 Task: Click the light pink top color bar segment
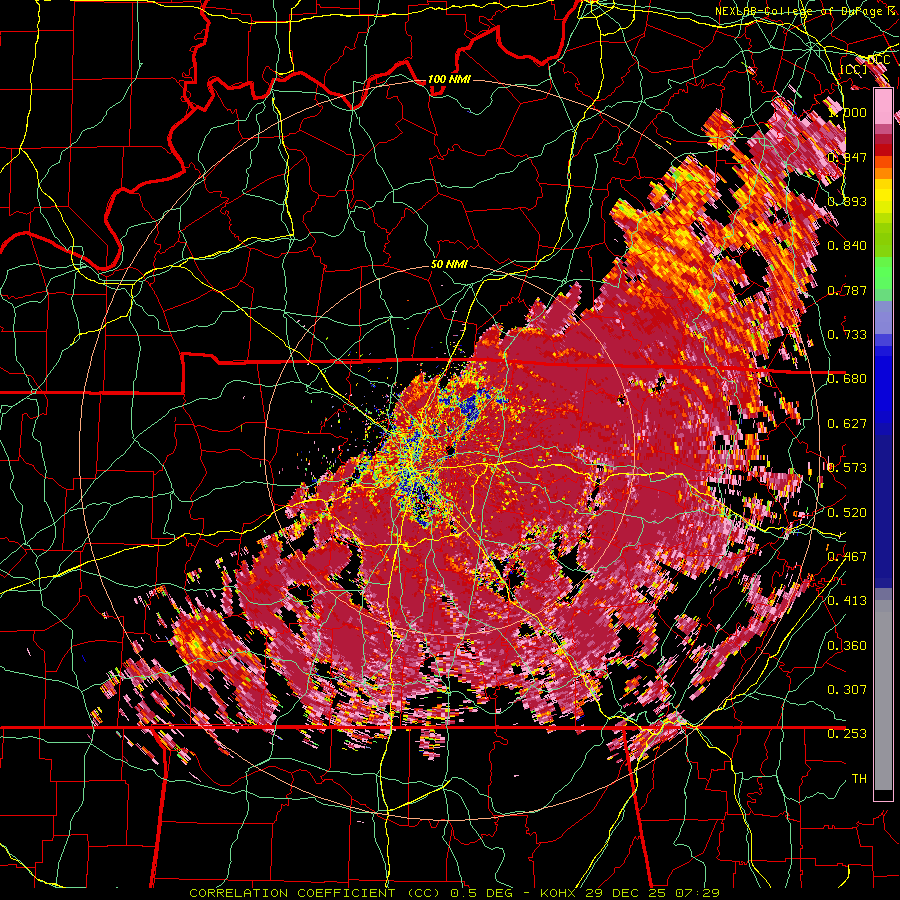pyautogui.click(x=883, y=106)
